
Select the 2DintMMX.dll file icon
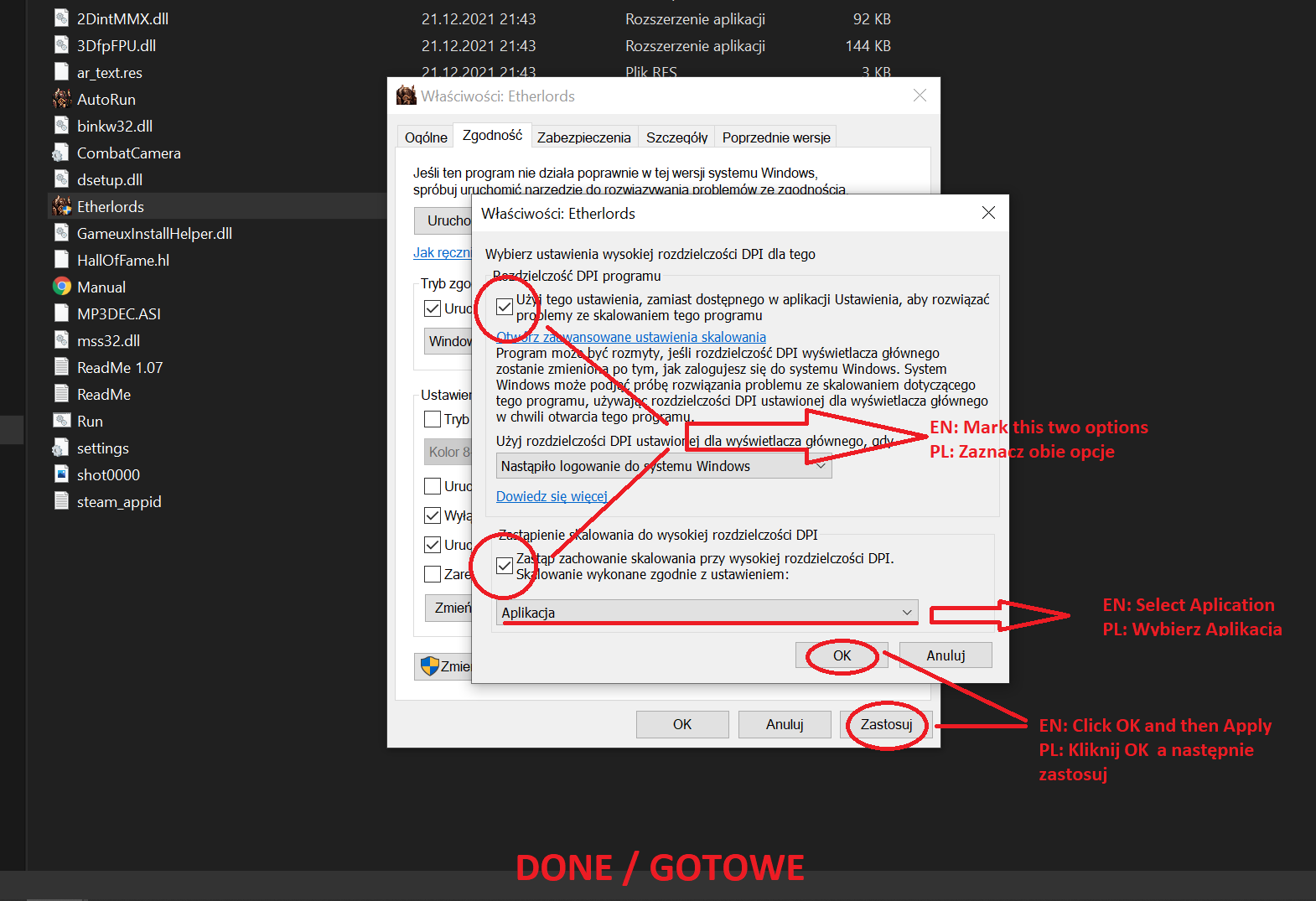61,18
